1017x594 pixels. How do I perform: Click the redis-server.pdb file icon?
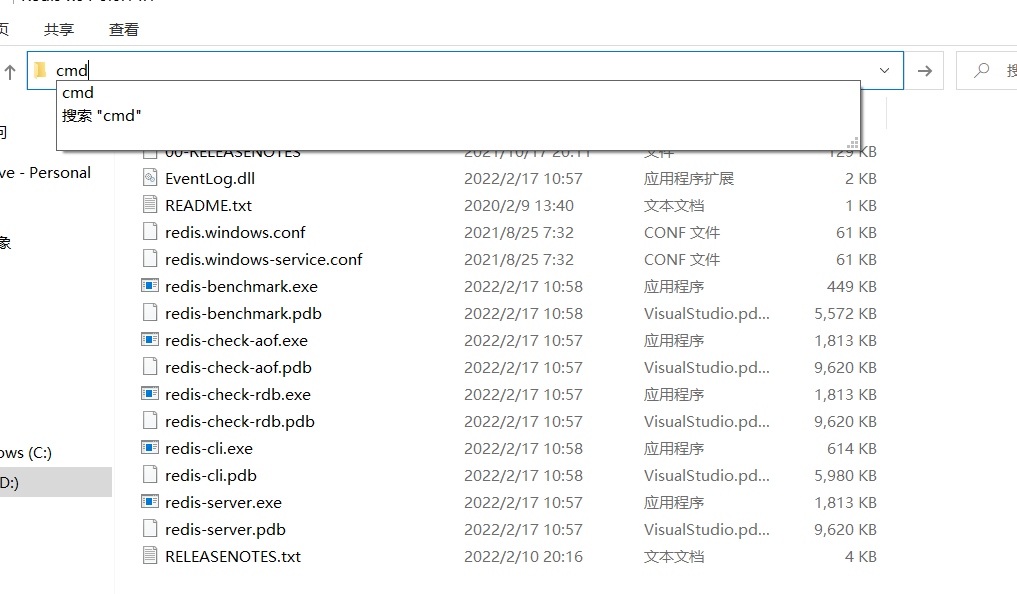pos(150,529)
